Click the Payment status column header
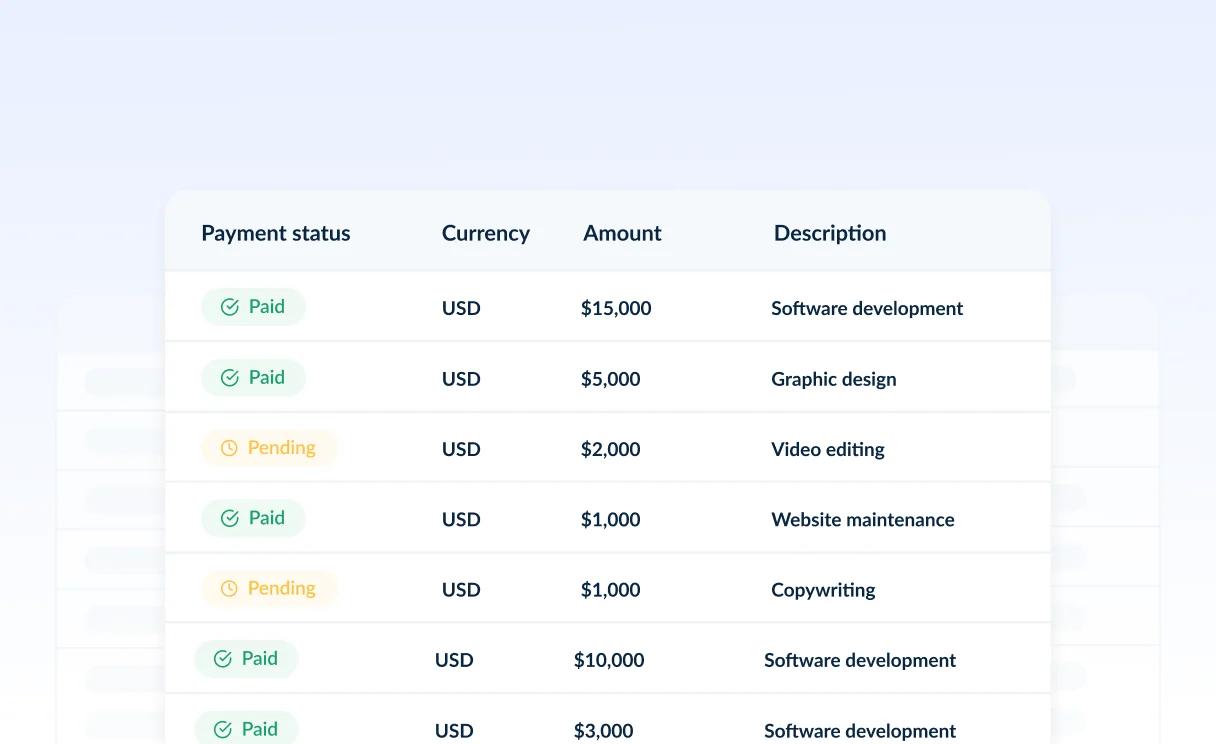1216x744 pixels. 276,233
